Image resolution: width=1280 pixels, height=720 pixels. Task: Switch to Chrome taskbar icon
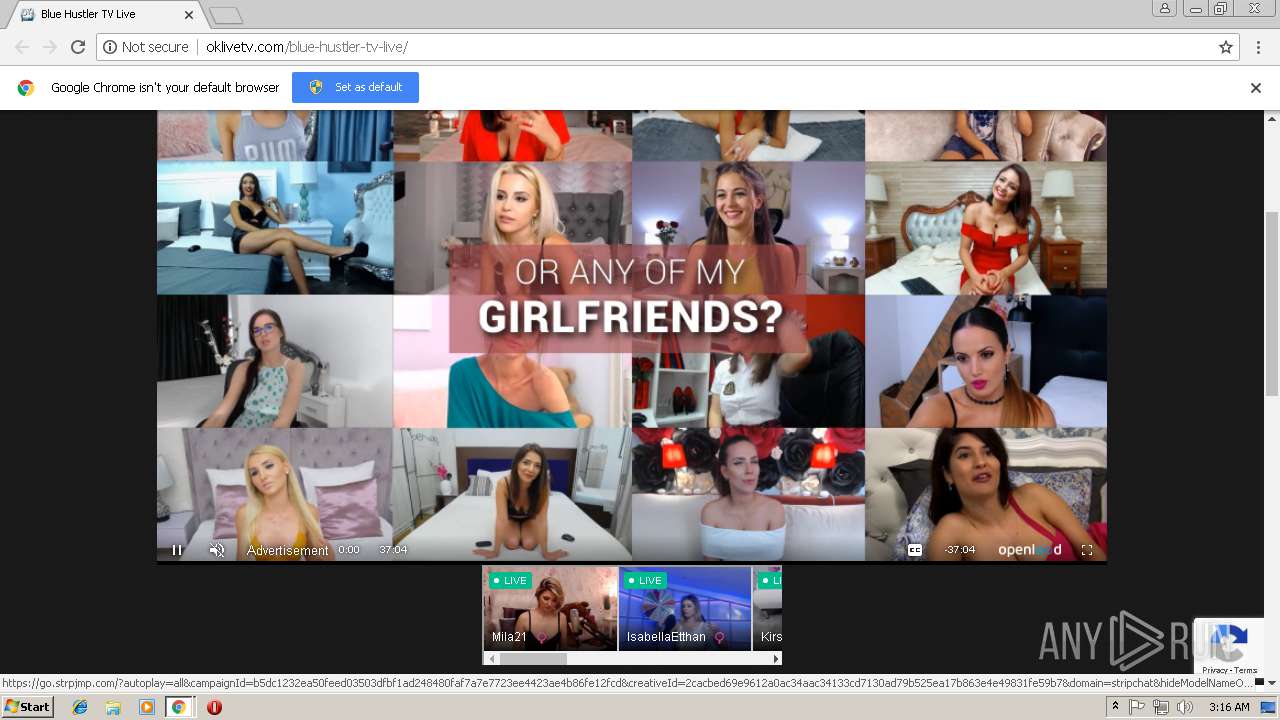click(179, 707)
